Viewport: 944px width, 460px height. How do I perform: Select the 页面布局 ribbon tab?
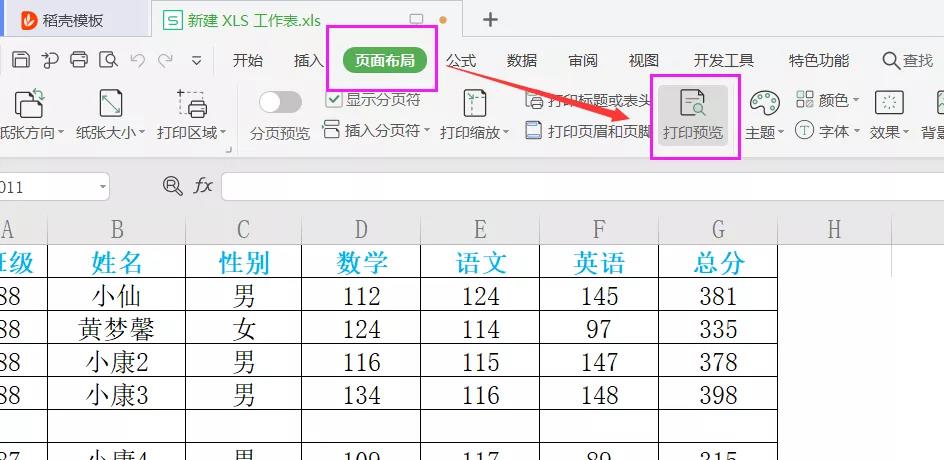point(385,60)
